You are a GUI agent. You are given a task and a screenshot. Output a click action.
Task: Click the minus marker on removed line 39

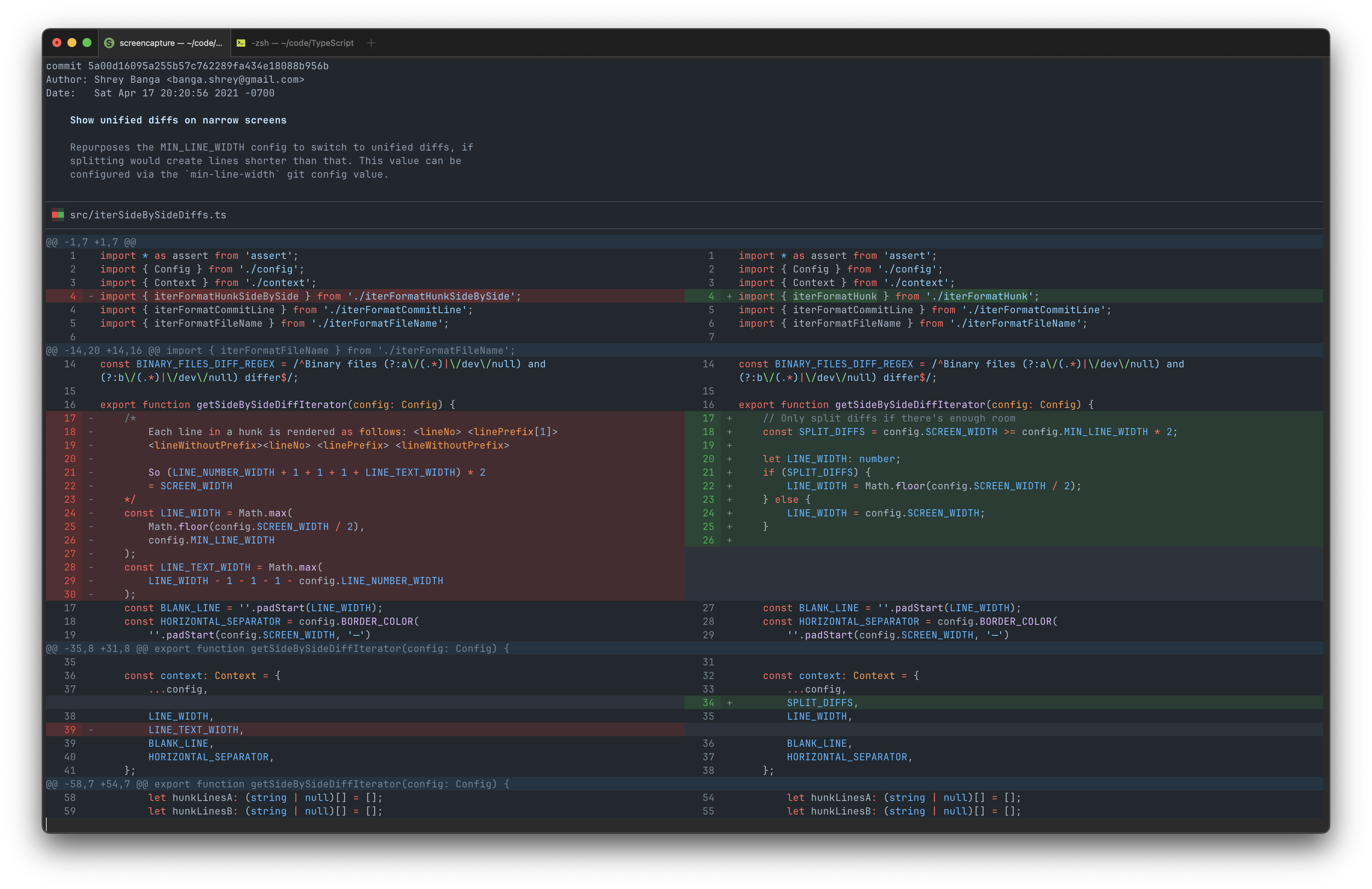click(x=90, y=730)
